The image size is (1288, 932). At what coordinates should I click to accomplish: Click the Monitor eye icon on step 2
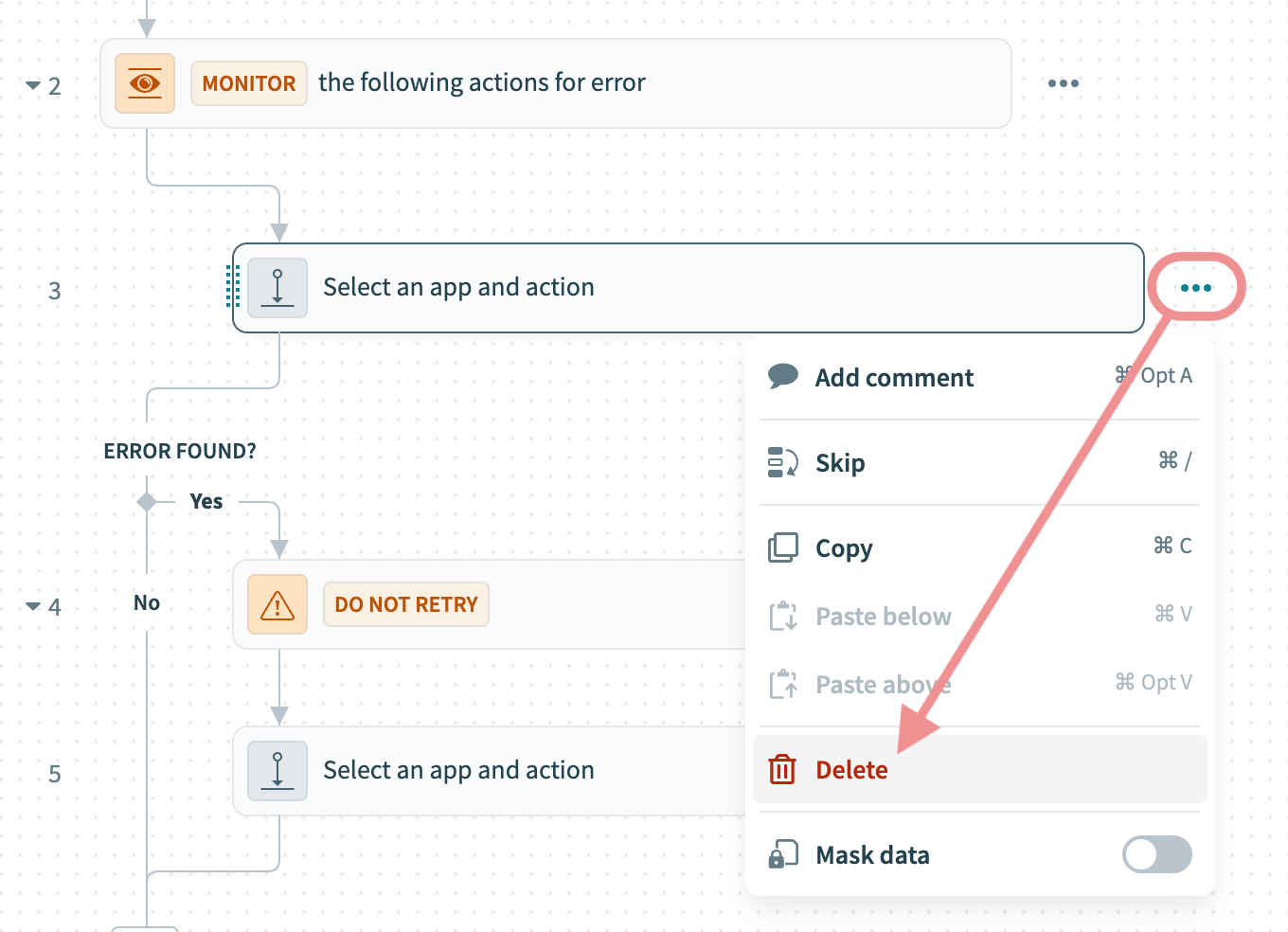145,83
